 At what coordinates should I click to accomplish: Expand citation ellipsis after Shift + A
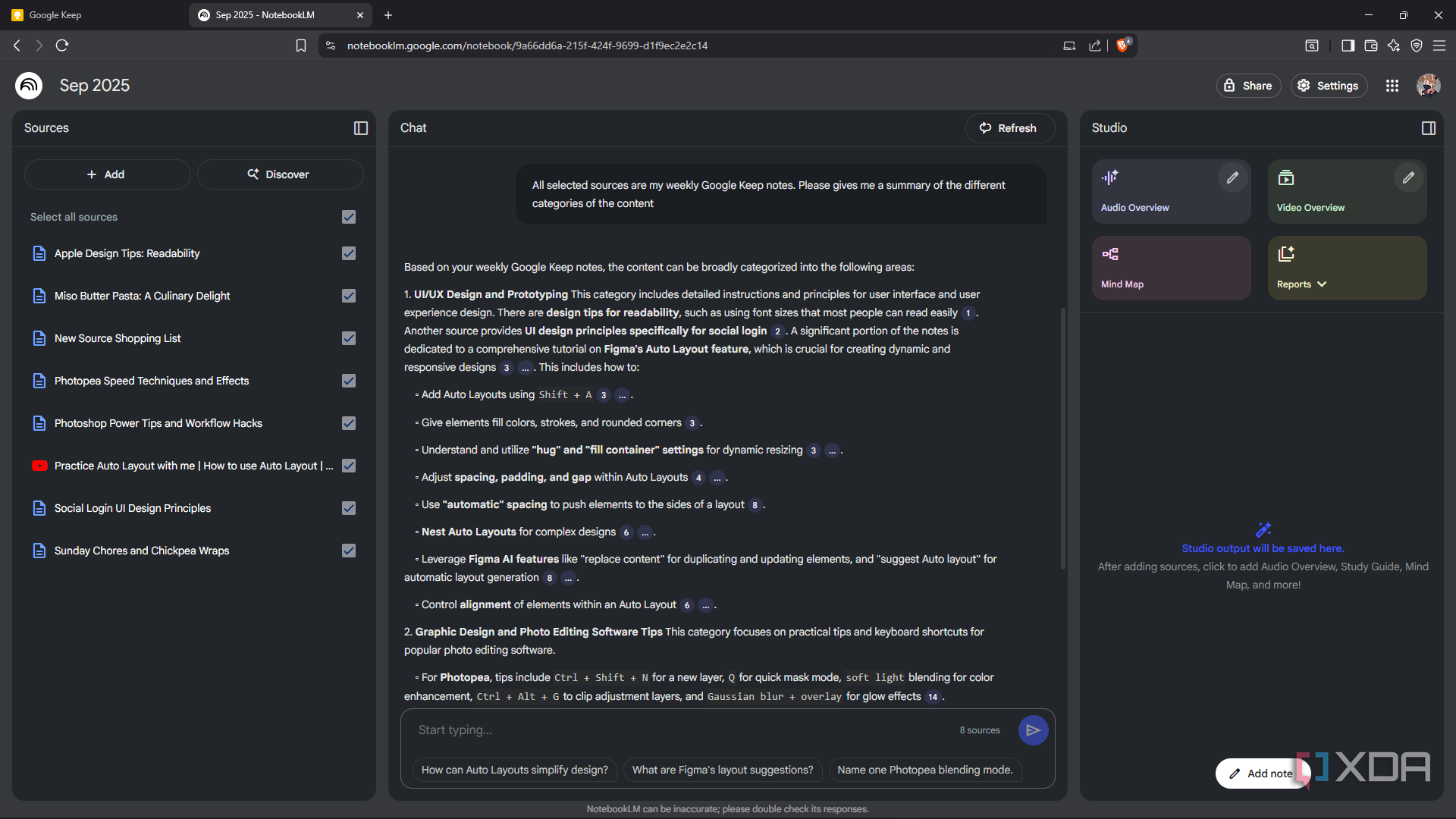622,395
